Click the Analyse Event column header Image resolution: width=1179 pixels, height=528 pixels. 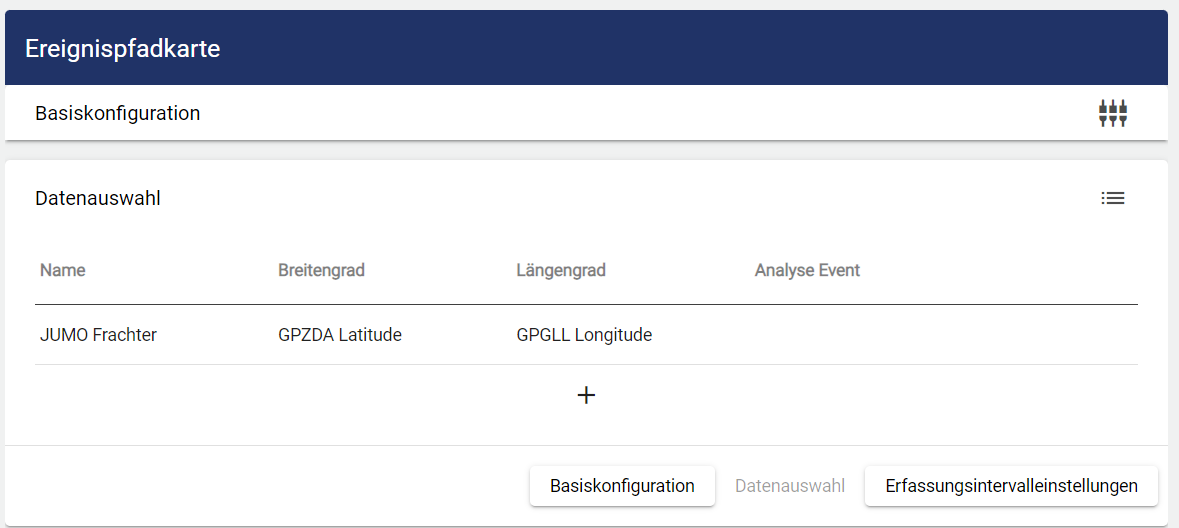pos(807,270)
